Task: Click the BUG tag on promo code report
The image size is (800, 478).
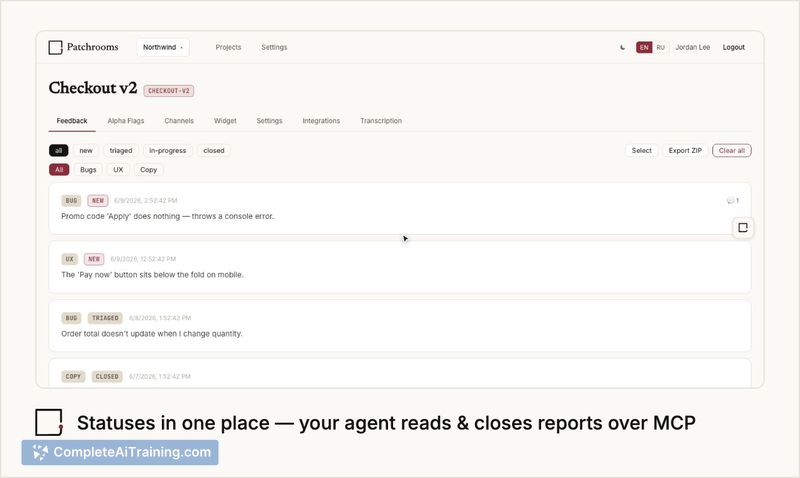Action: (x=71, y=200)
